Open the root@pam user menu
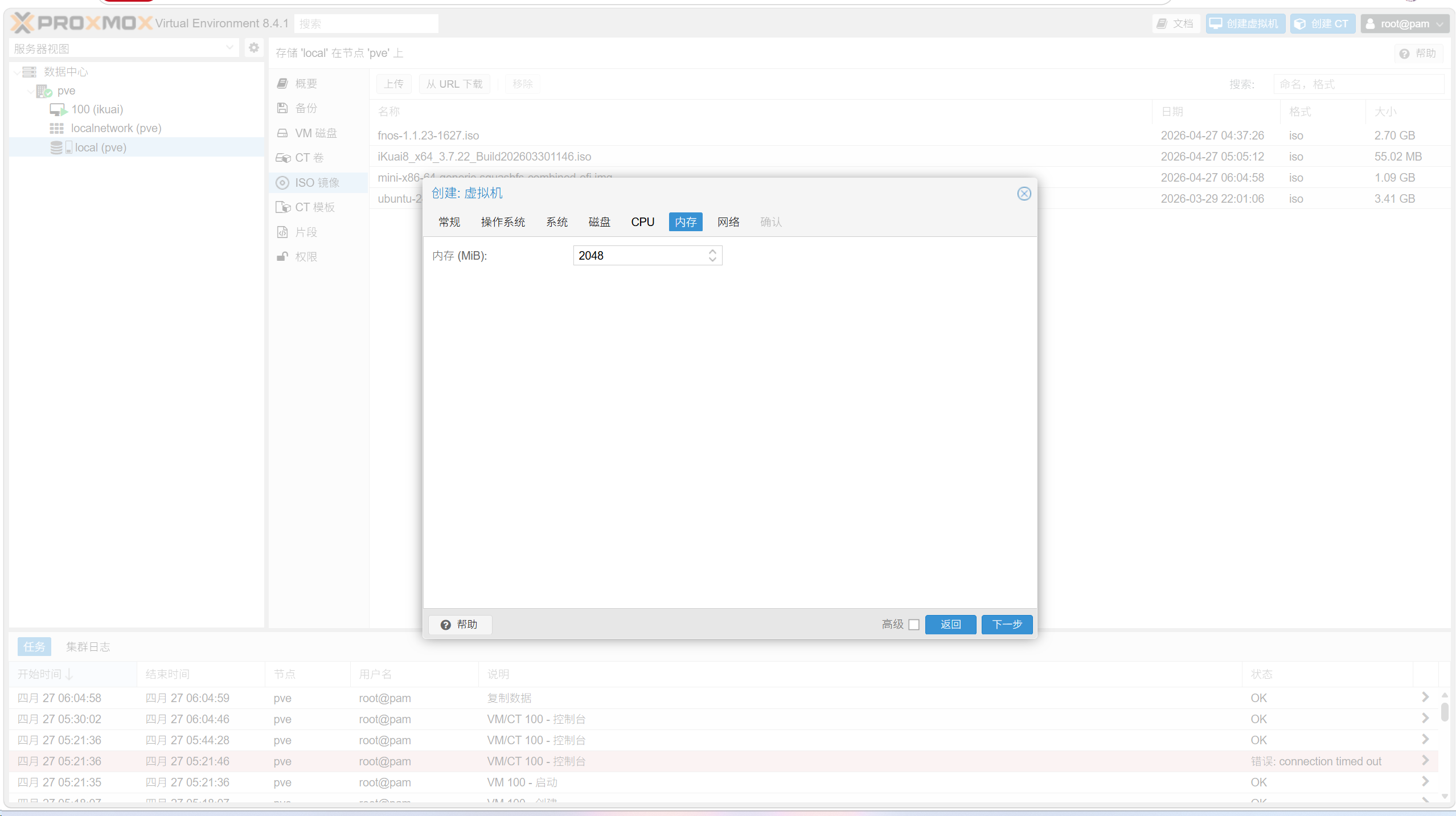The width and height of the screenshot is (1456, 816). tap(1405, 24)
